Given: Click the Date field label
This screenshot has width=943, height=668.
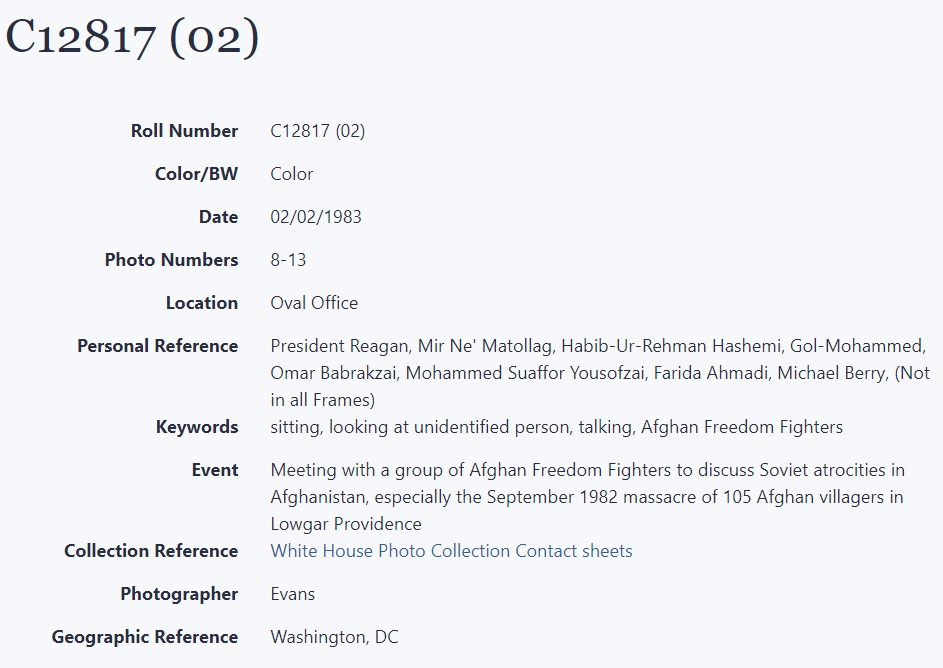Looking at the screenshot, I should 218,217.
